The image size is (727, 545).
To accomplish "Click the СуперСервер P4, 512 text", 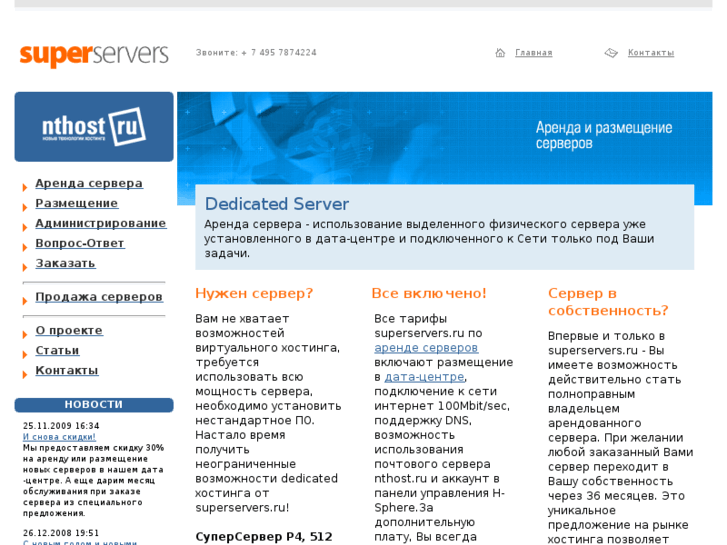I will click(x=264, y=537).
